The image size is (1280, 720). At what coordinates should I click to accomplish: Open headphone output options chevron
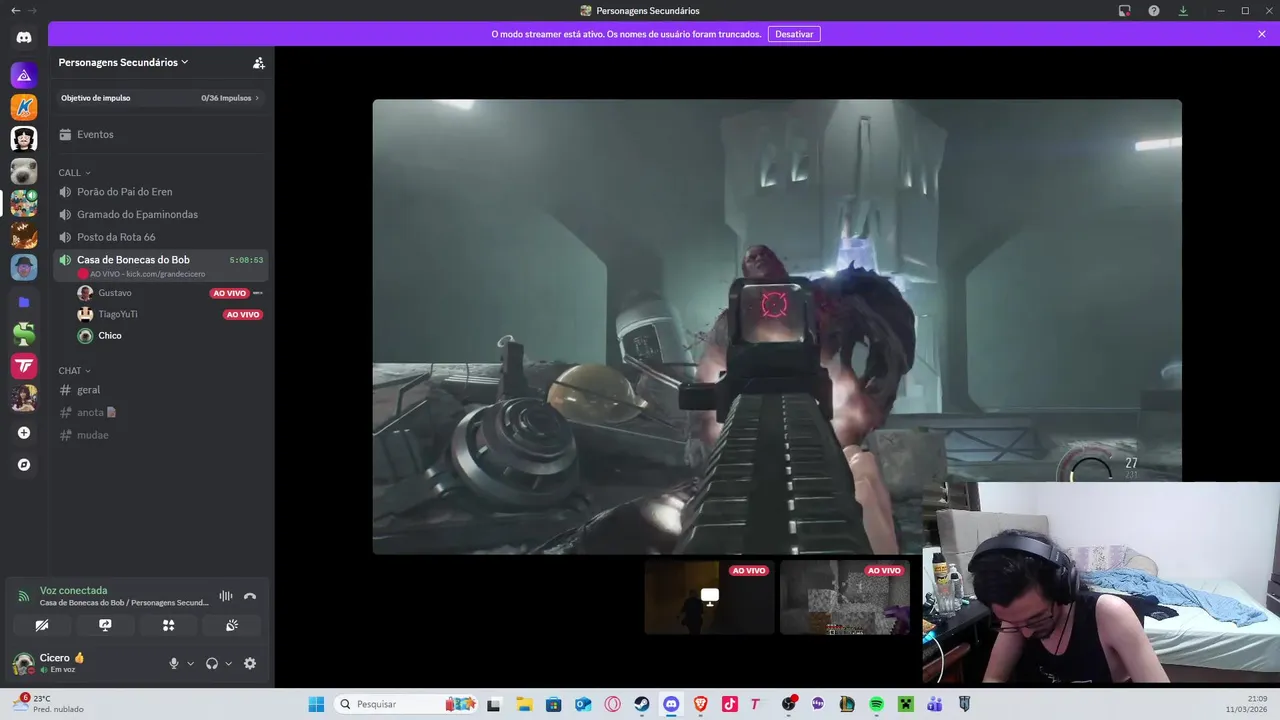point(228,663)
